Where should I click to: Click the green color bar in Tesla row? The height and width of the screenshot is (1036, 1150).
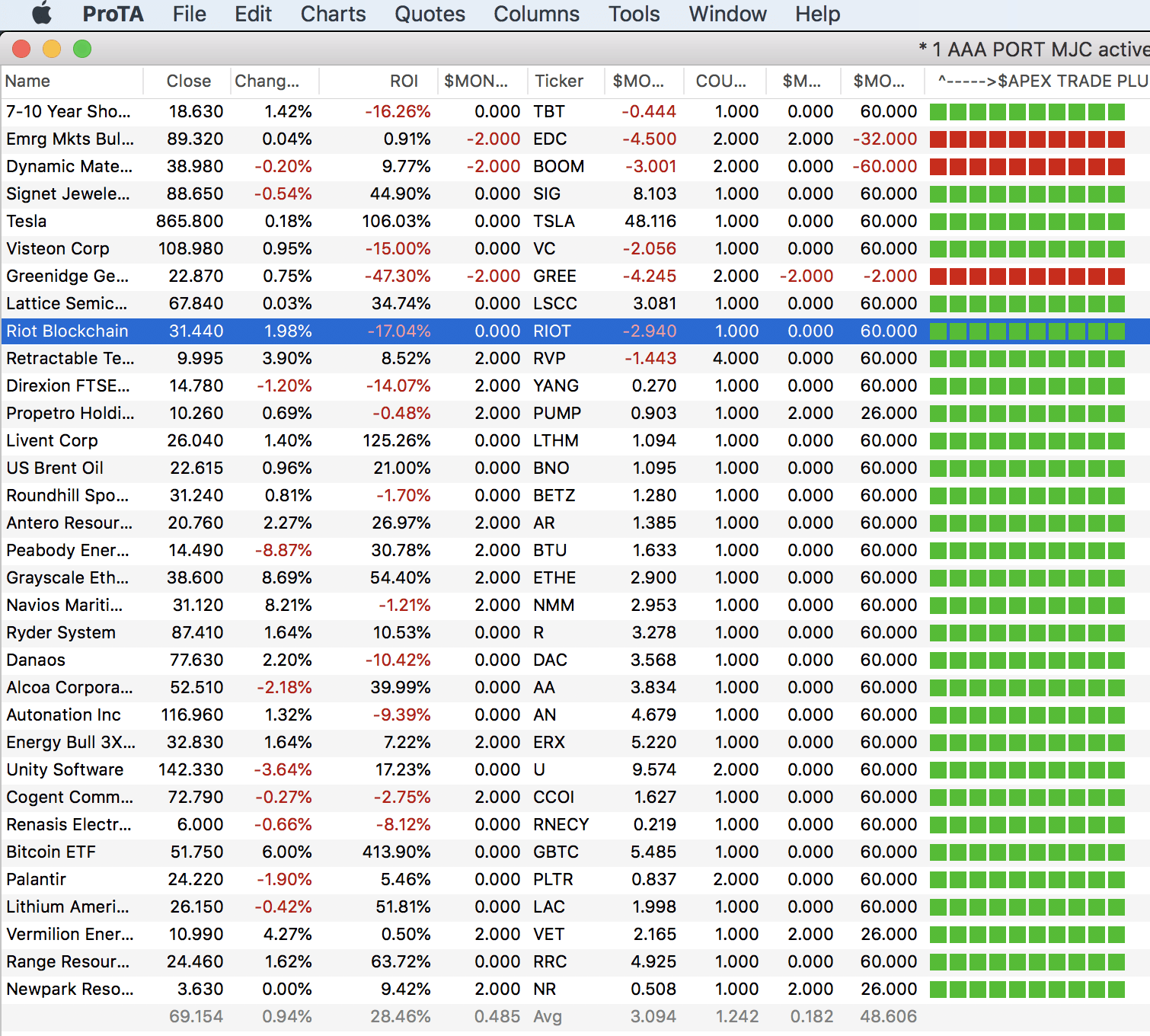tap(1027, 222)
